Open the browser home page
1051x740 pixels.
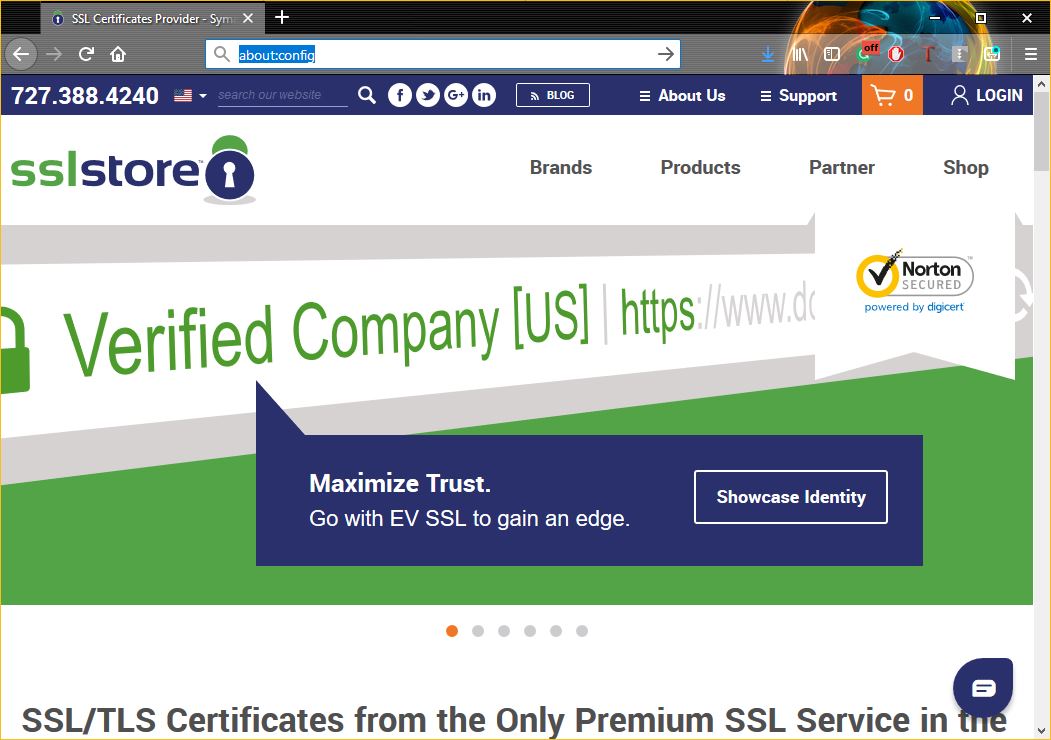[118, 54]
